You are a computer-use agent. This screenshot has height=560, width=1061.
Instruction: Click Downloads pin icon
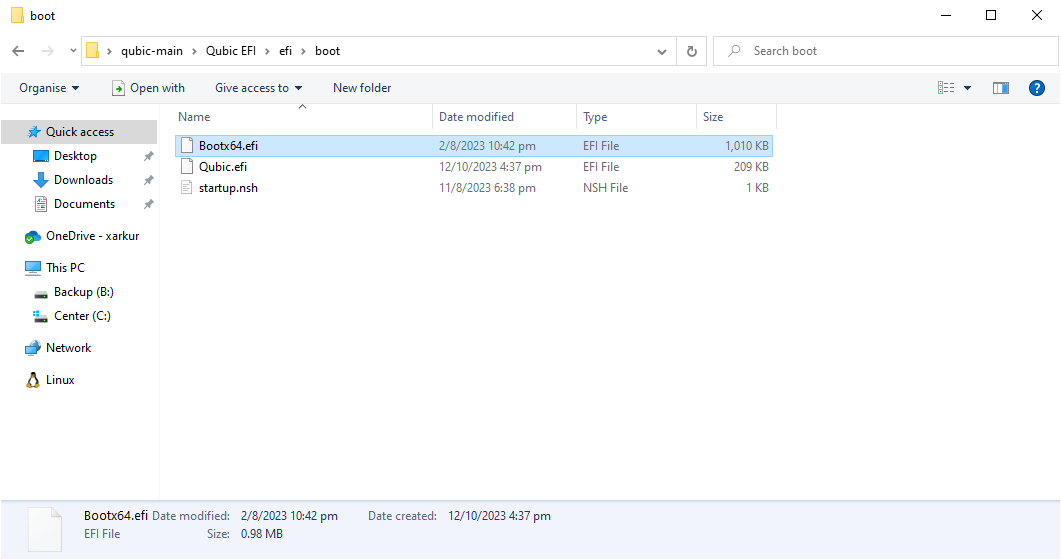[x=148, y=180]
